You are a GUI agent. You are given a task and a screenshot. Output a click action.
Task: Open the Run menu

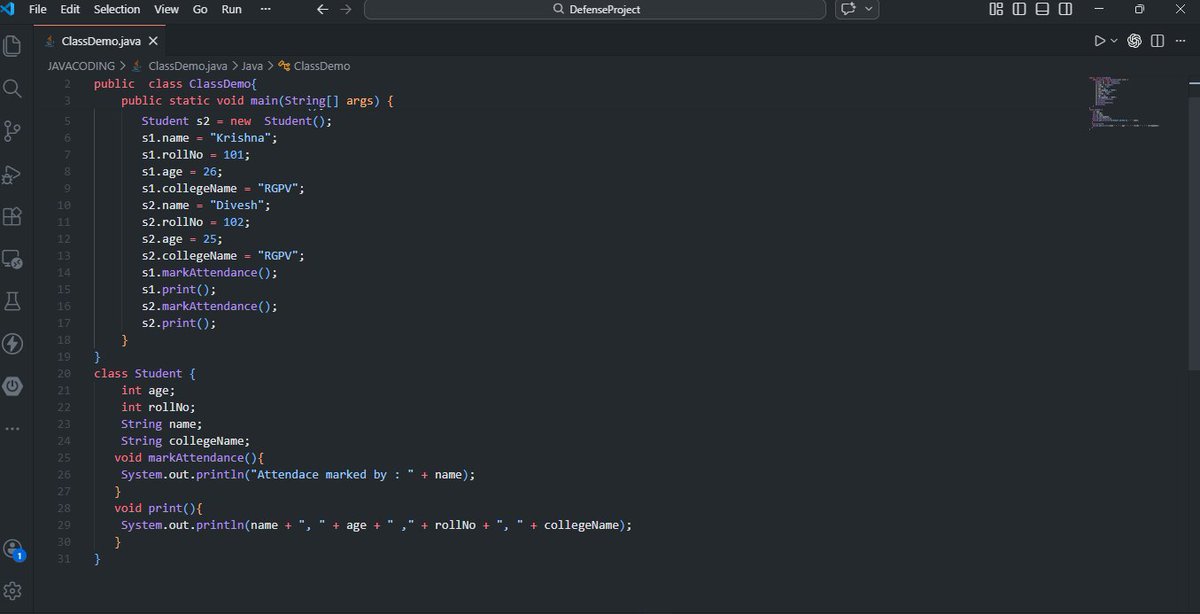[x=231, y=9]
